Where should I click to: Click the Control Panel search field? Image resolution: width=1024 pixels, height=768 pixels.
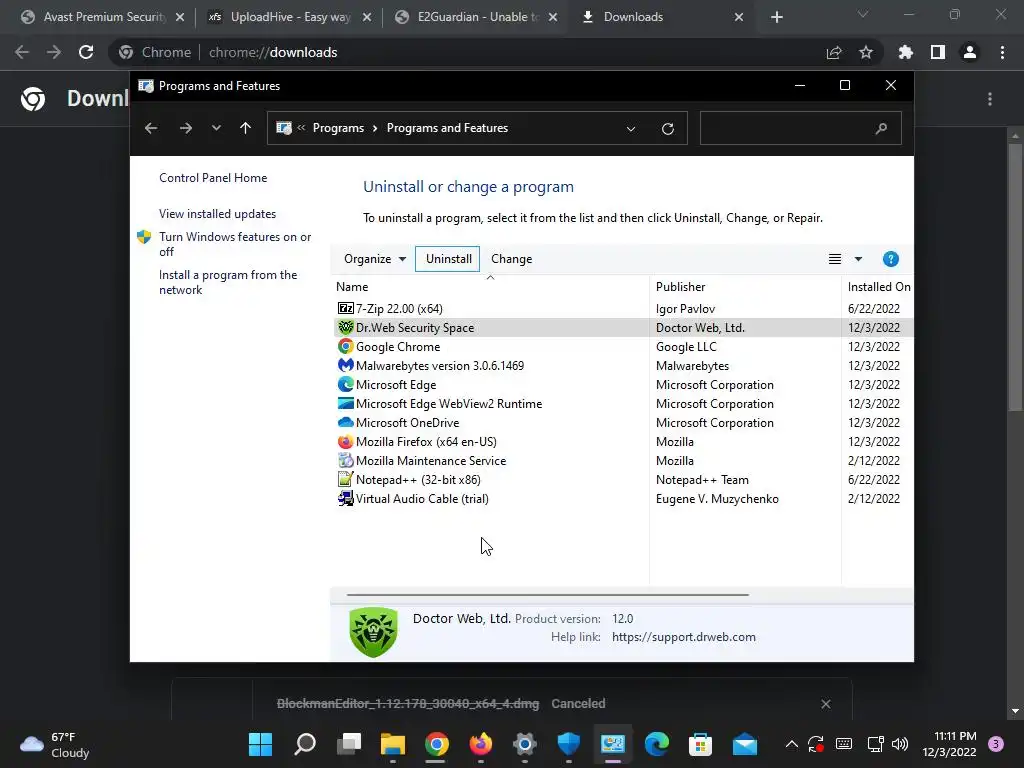800,128
